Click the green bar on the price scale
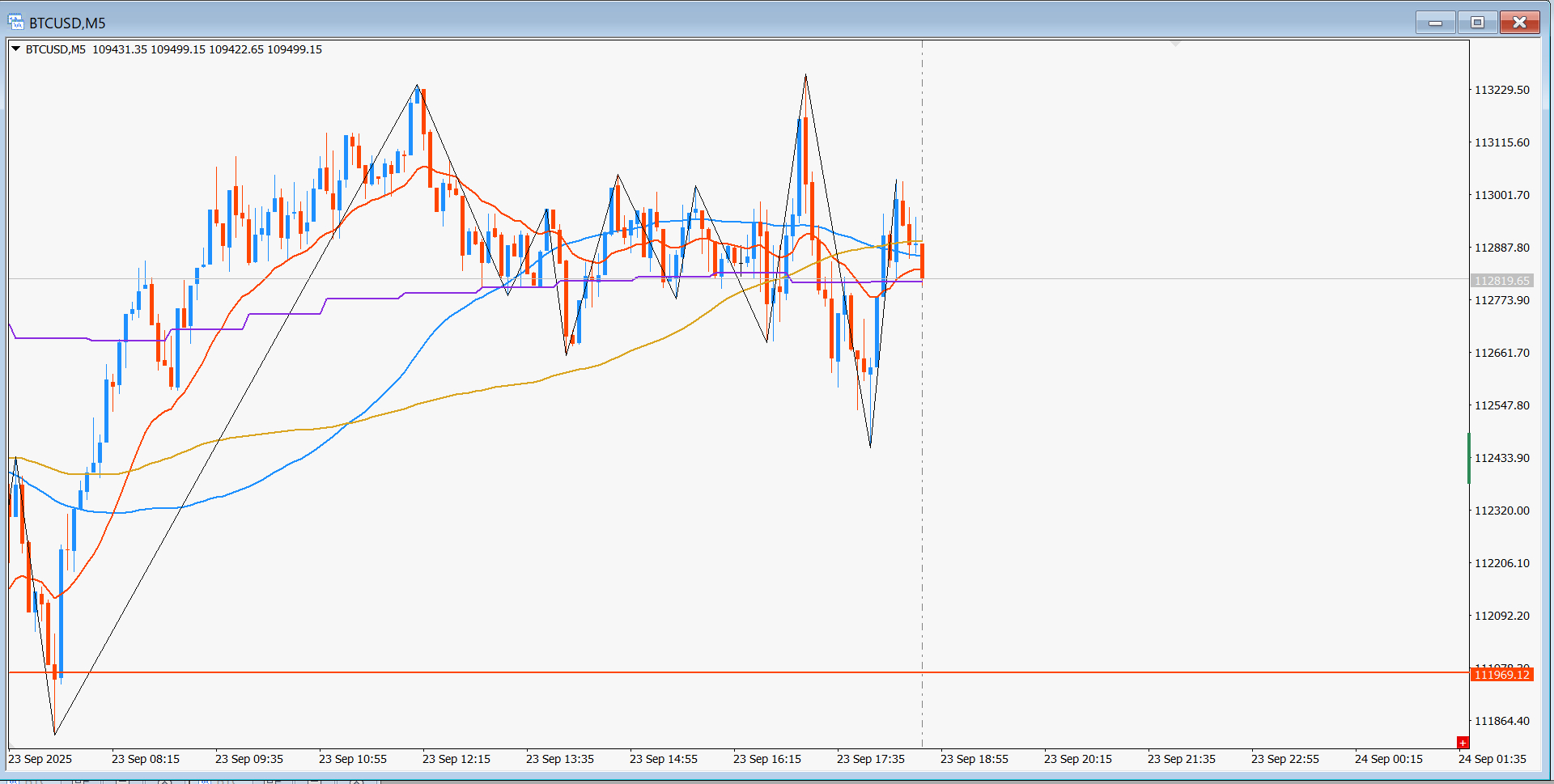 click(1469, 458)
